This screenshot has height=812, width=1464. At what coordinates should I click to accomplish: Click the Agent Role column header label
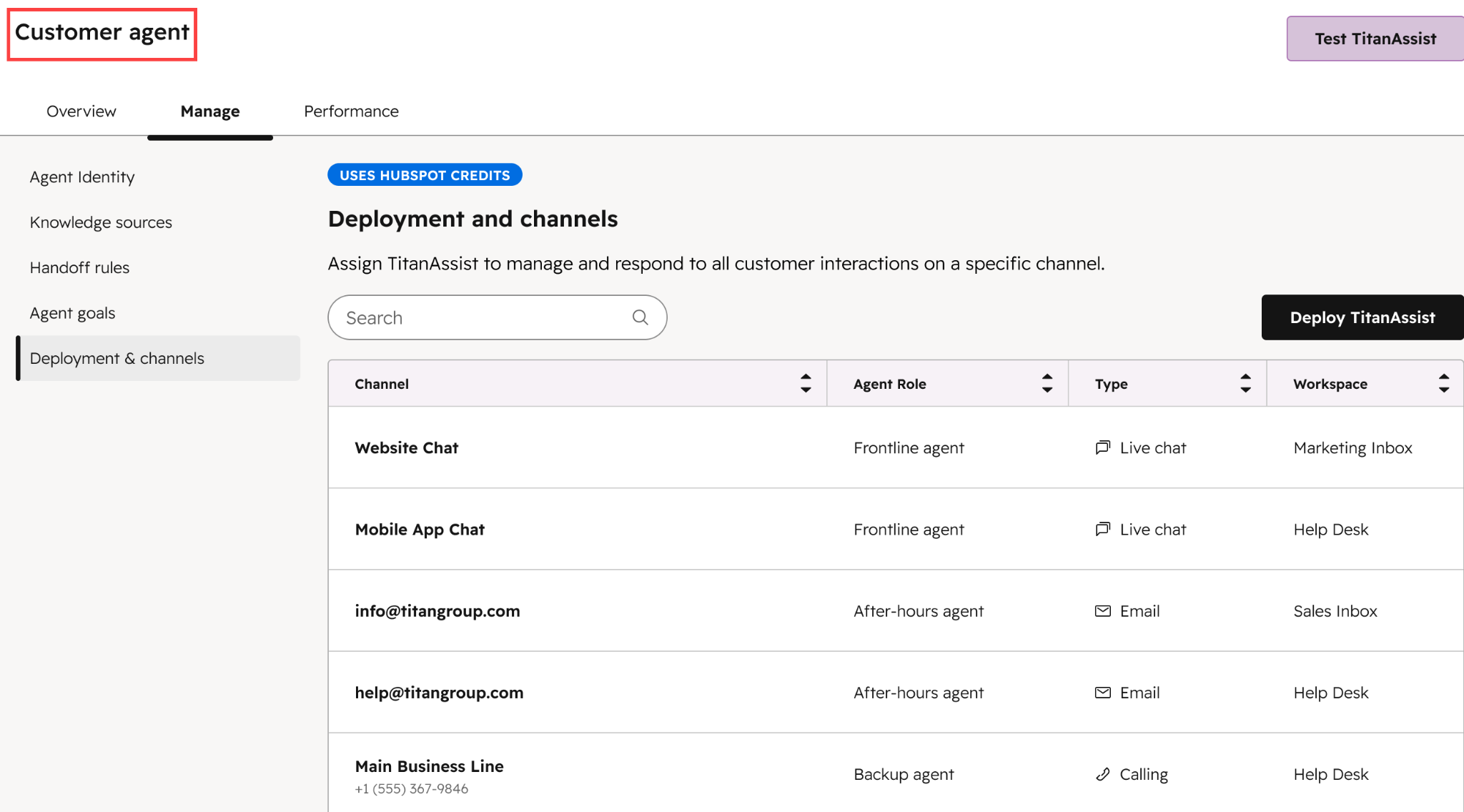point(889,384)
